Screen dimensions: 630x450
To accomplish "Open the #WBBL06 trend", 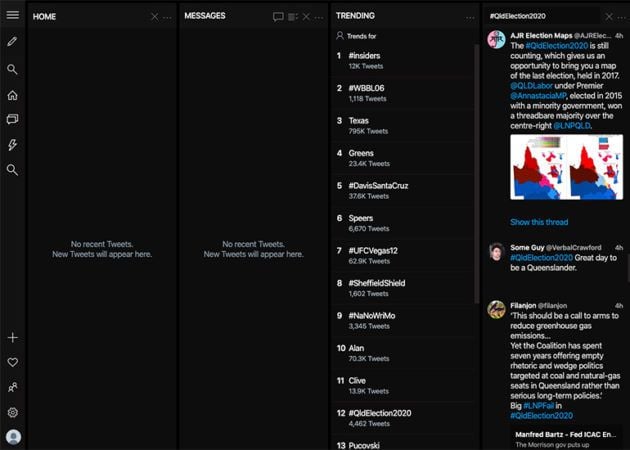I will pos(403,93).
